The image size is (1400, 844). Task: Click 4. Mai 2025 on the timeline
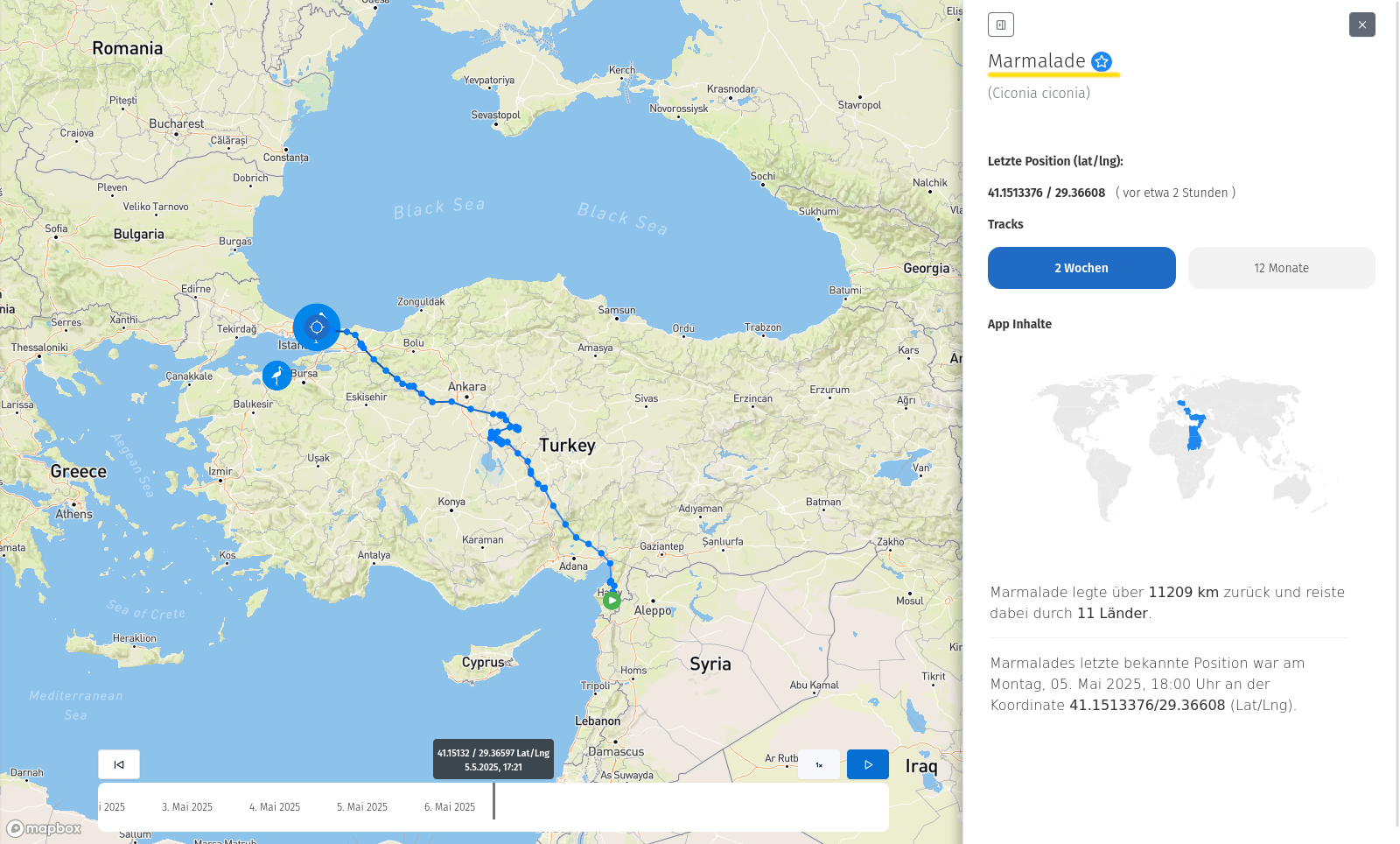(x=275, y=807)
